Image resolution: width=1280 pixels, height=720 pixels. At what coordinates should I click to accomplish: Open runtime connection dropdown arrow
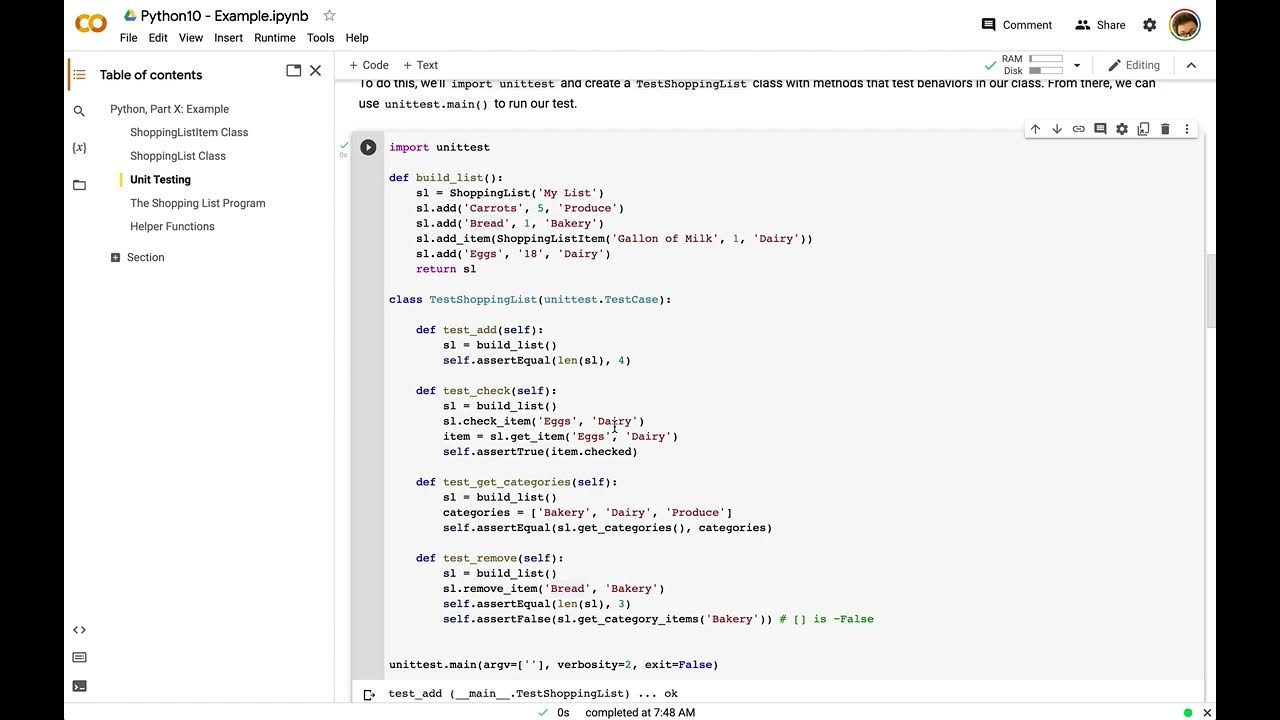1077,66
